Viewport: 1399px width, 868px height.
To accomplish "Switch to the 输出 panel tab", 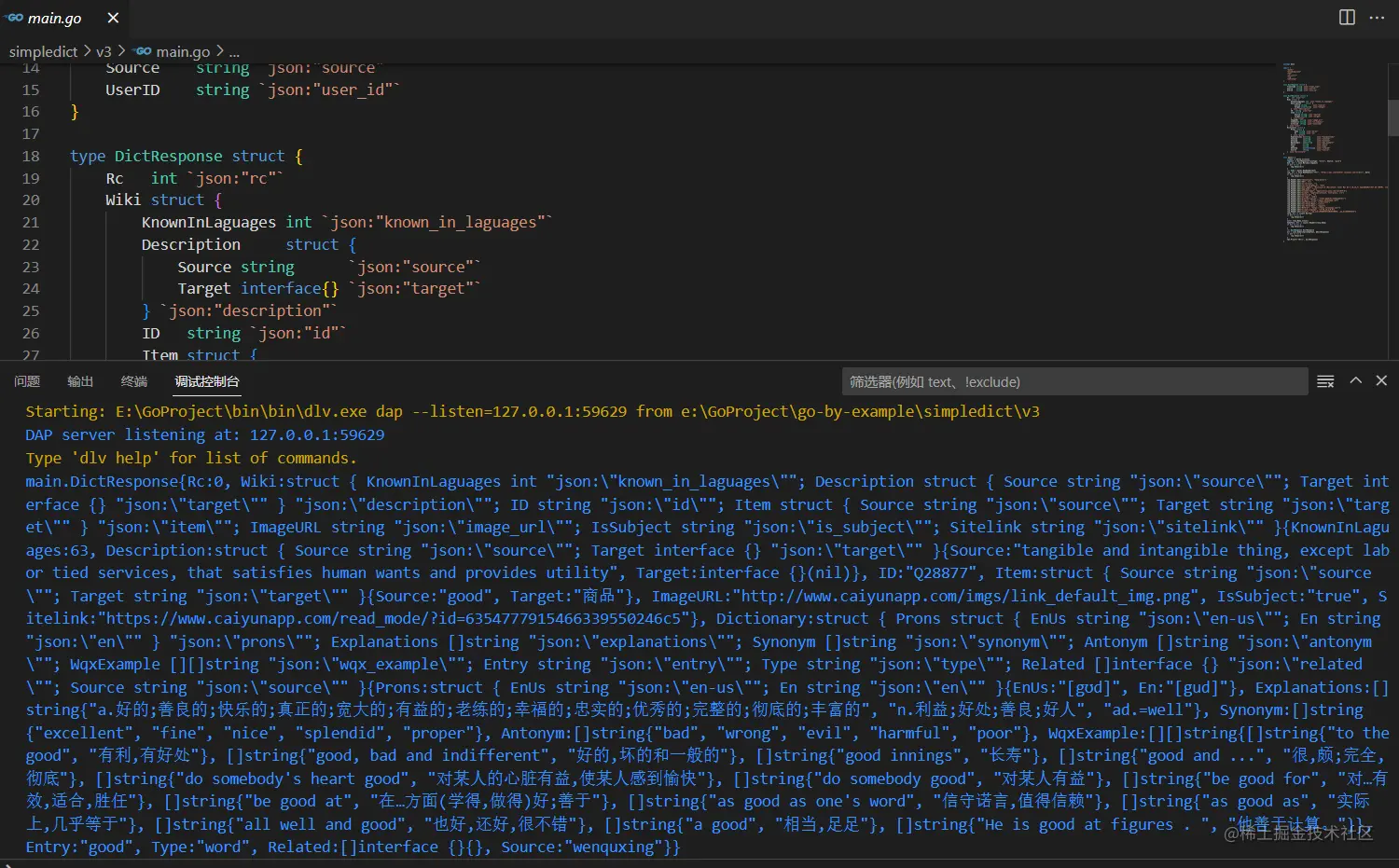I will pos(80,381).
